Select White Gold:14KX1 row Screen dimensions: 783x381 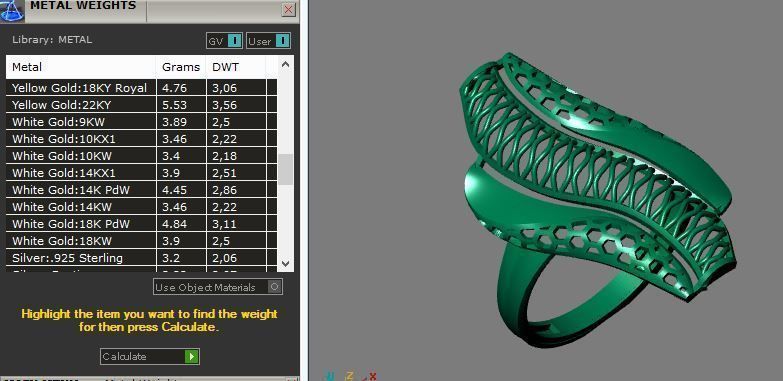point(141,173)
